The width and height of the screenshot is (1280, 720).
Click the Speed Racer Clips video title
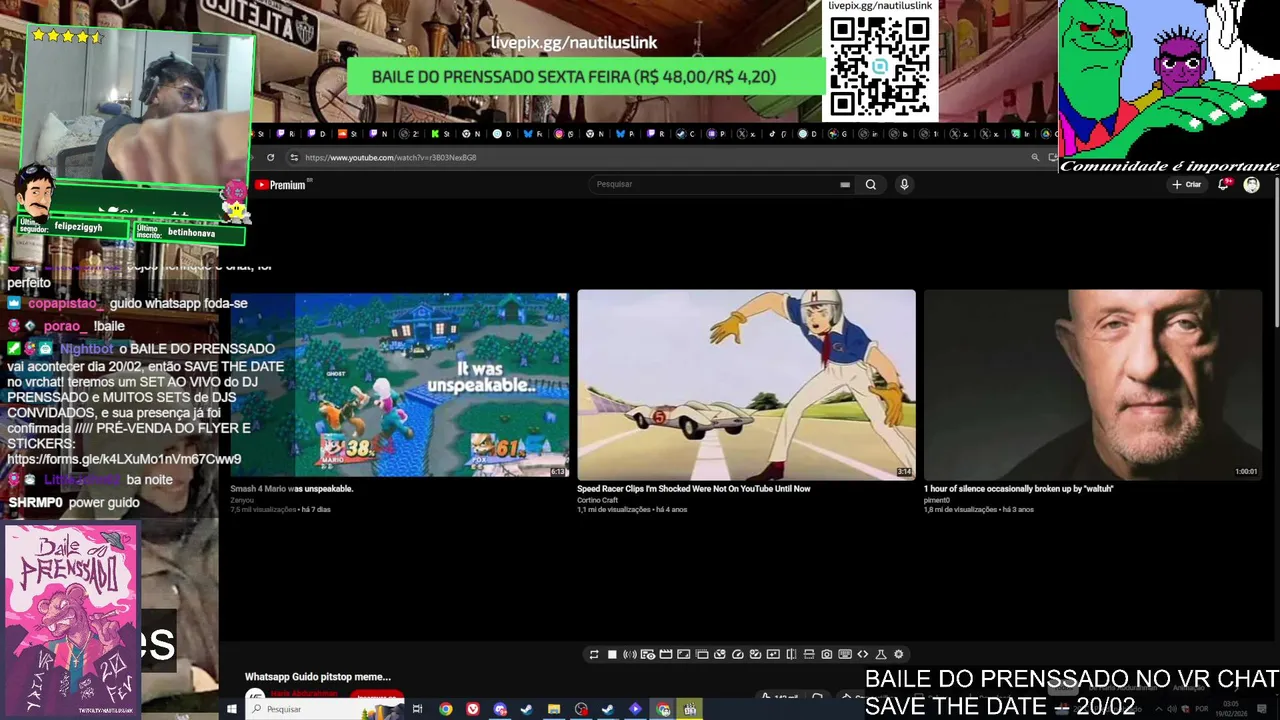[x=694, y=489]
